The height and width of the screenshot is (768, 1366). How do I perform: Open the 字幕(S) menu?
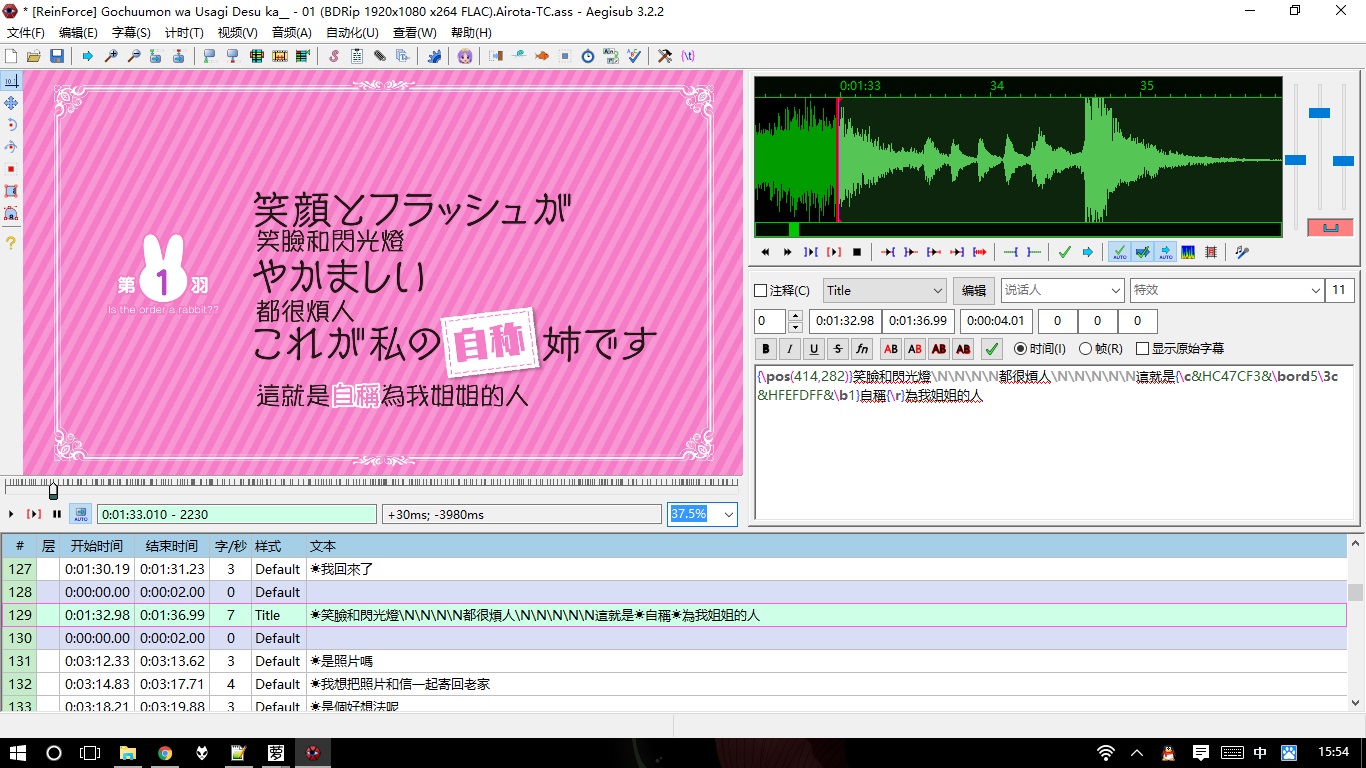[131, 33]
